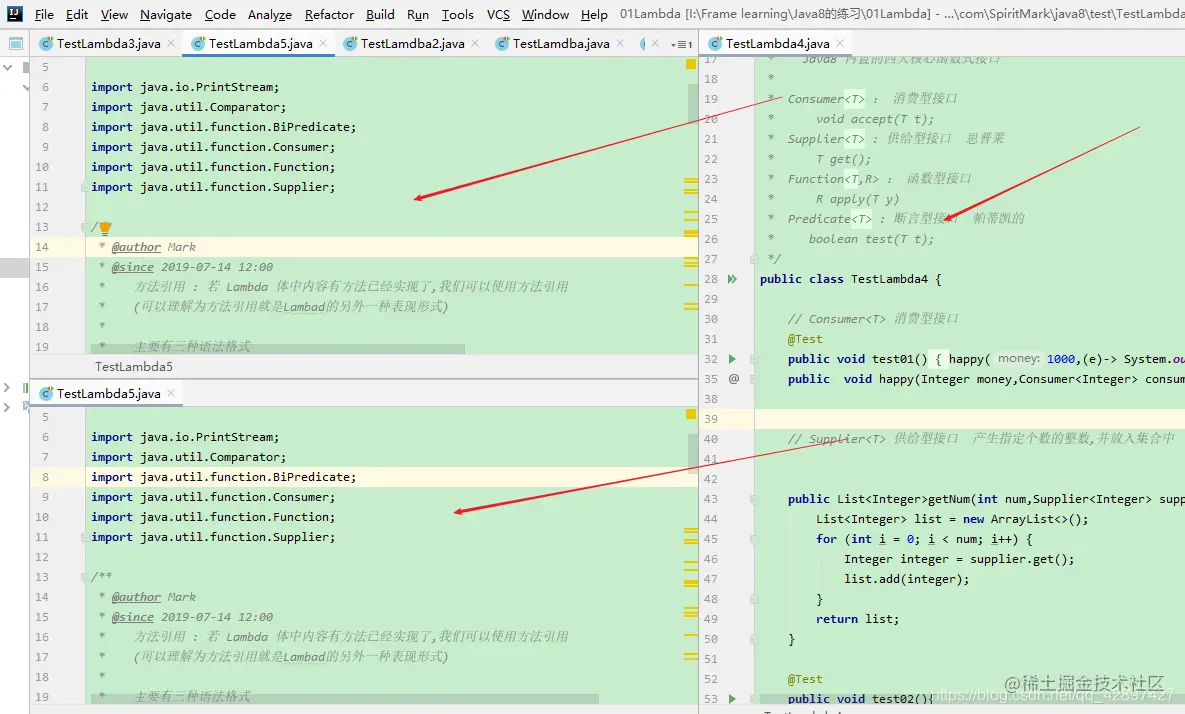Close the TestLambda4.java tab

tap(840, 44)
